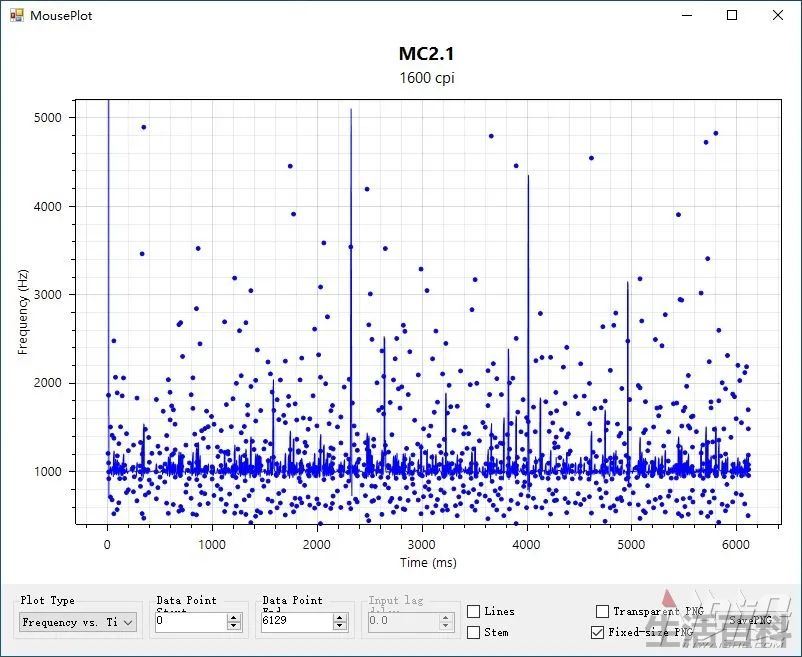The height and width of the screenshot is (657, 802).
Task: Decrease Data Point Start with down arrow
Action: tap(234, 626)
